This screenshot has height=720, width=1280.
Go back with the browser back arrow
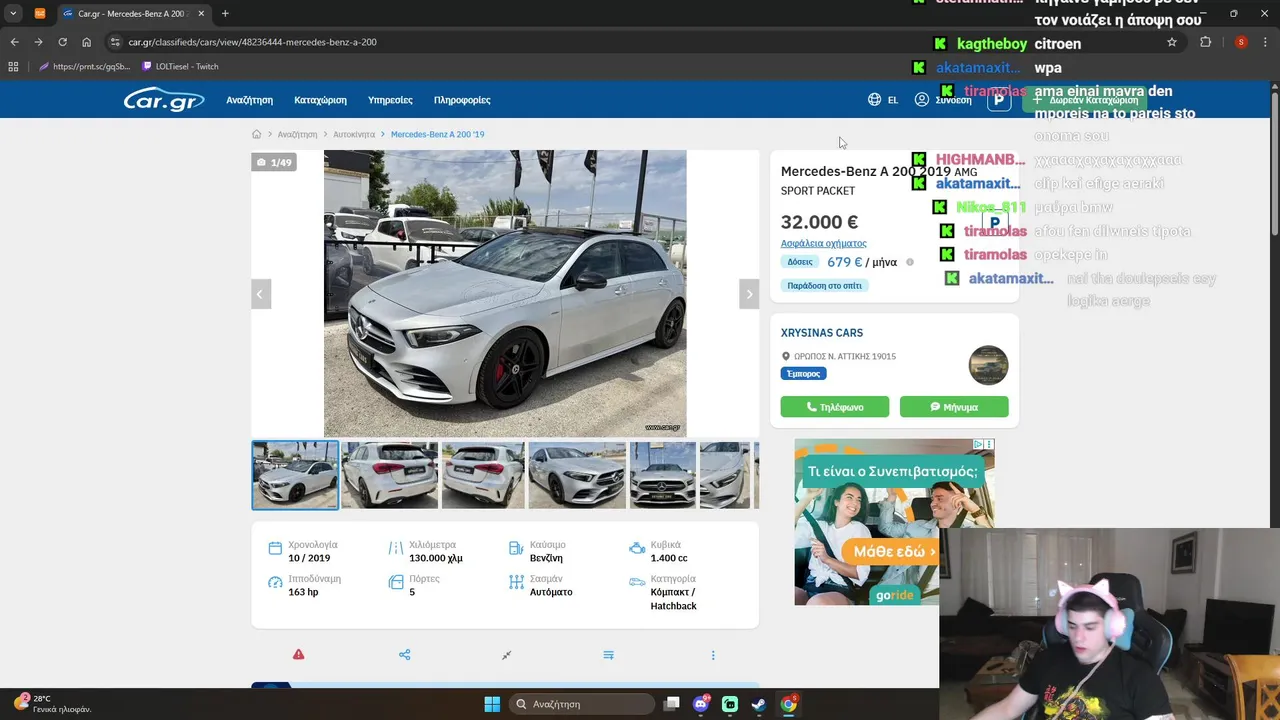14,42
